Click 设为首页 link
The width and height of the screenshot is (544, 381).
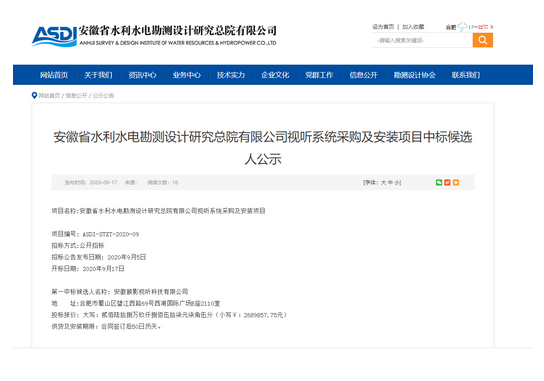383,27
